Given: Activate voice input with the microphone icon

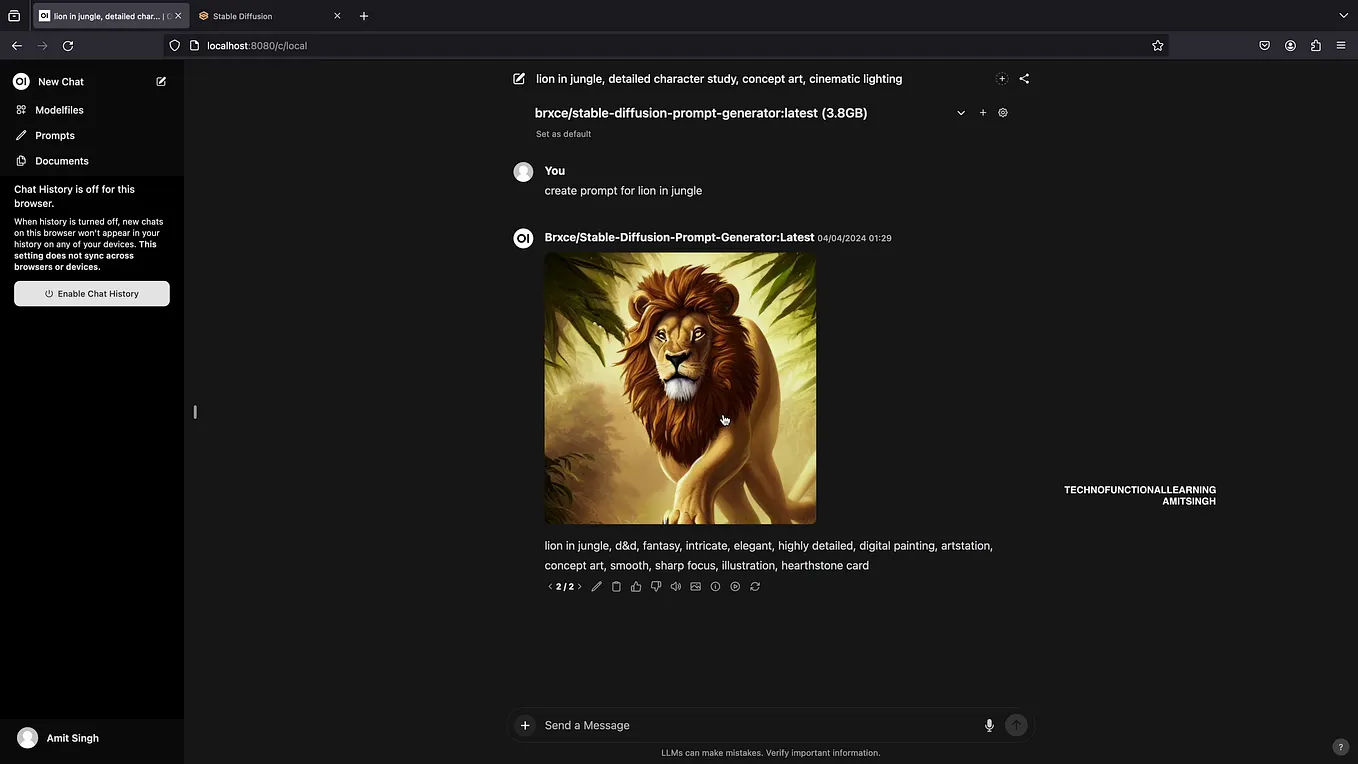Looking at the screenshot, I should click(989, 725).
